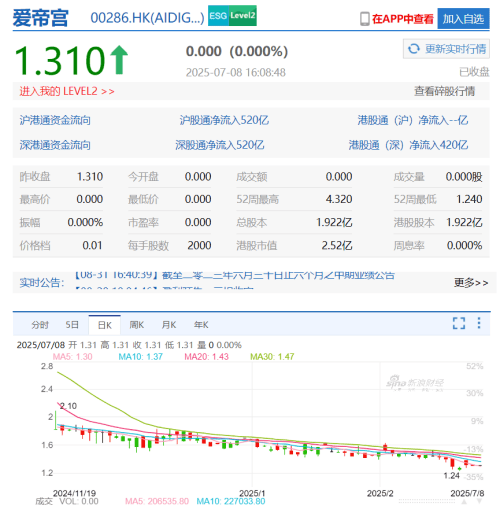
Task: Open 查看碎股行情 link
Action: click(444, 91)
